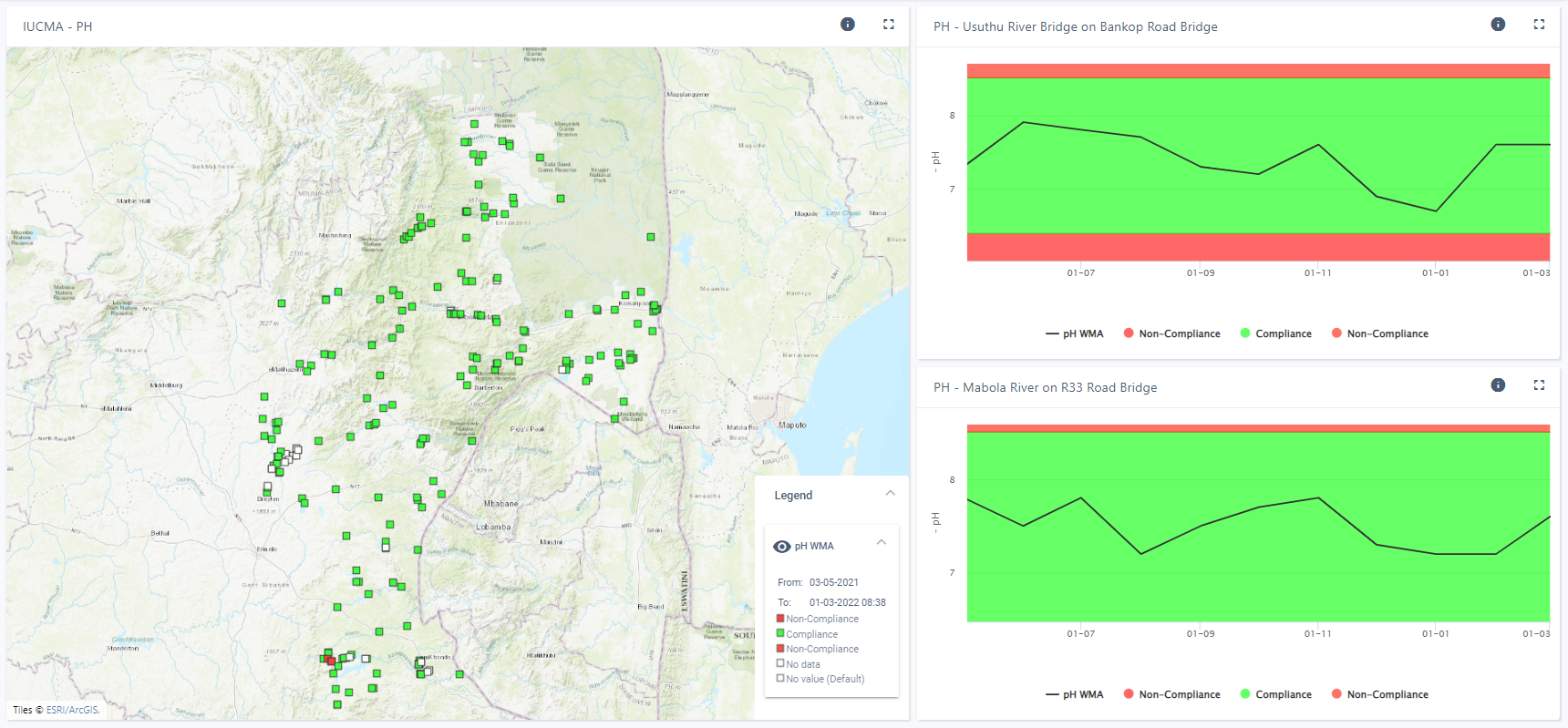Expand Mabola River chart to fullscreen
Viewport: 1568px width, 728px height.
tap(1539, 385)
